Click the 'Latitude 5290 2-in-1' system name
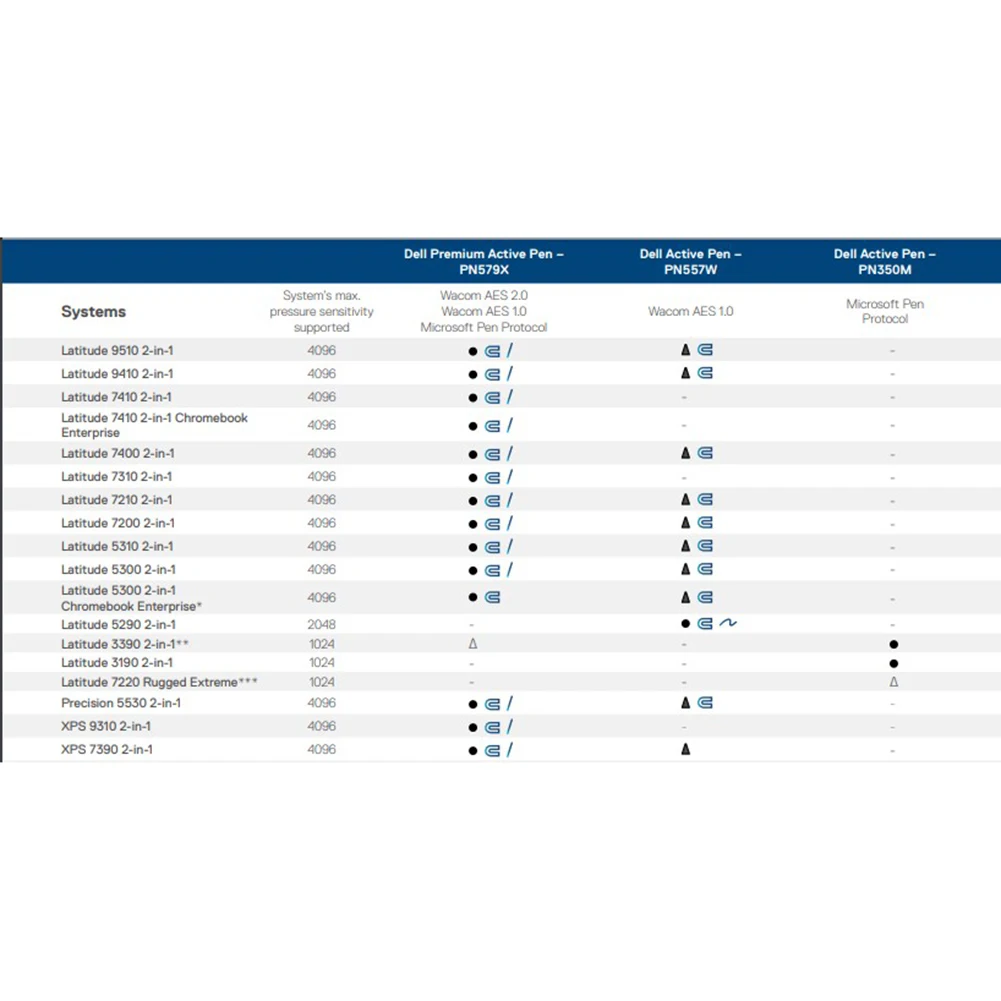This screenshot has height=1001, width=1001. tap(119, 624)
